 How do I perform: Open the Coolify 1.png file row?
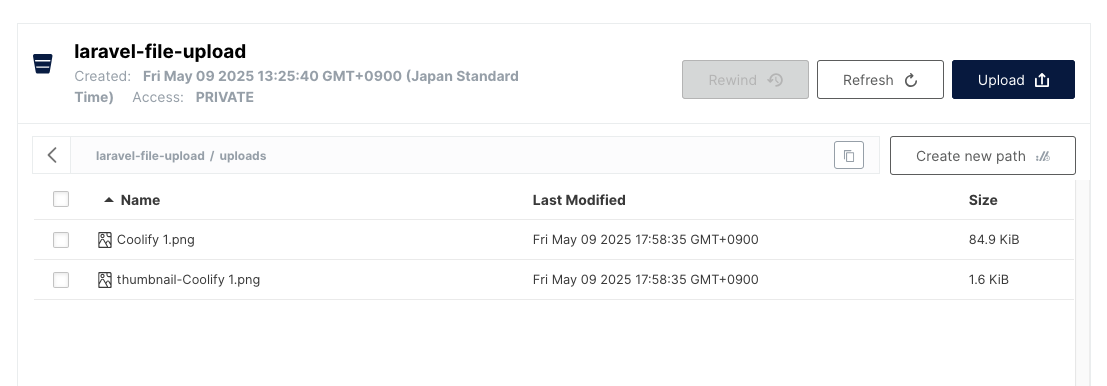pyautogui.click(x=554, y=240)
